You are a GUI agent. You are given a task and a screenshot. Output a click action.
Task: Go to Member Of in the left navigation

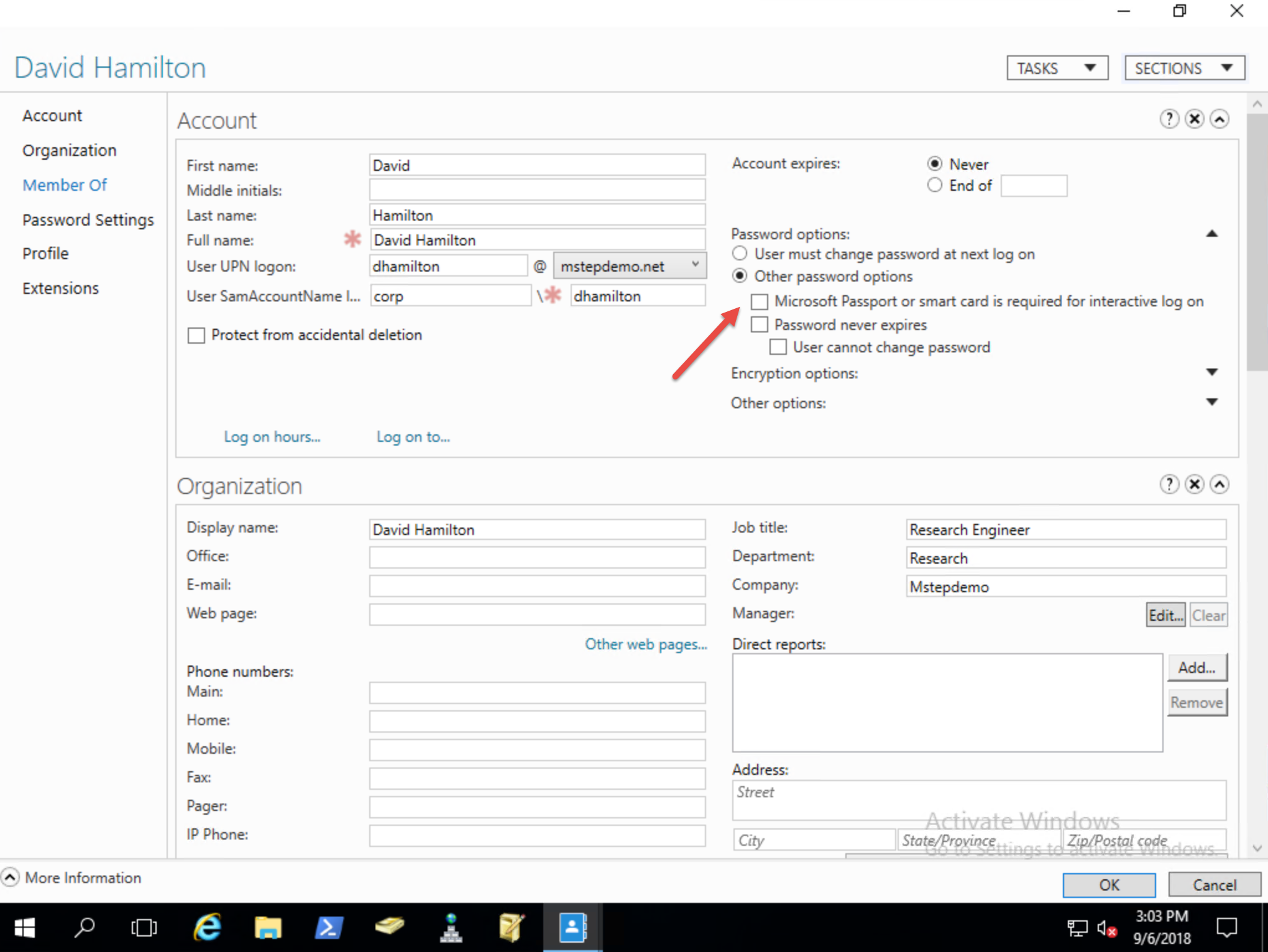click(65, 185)
